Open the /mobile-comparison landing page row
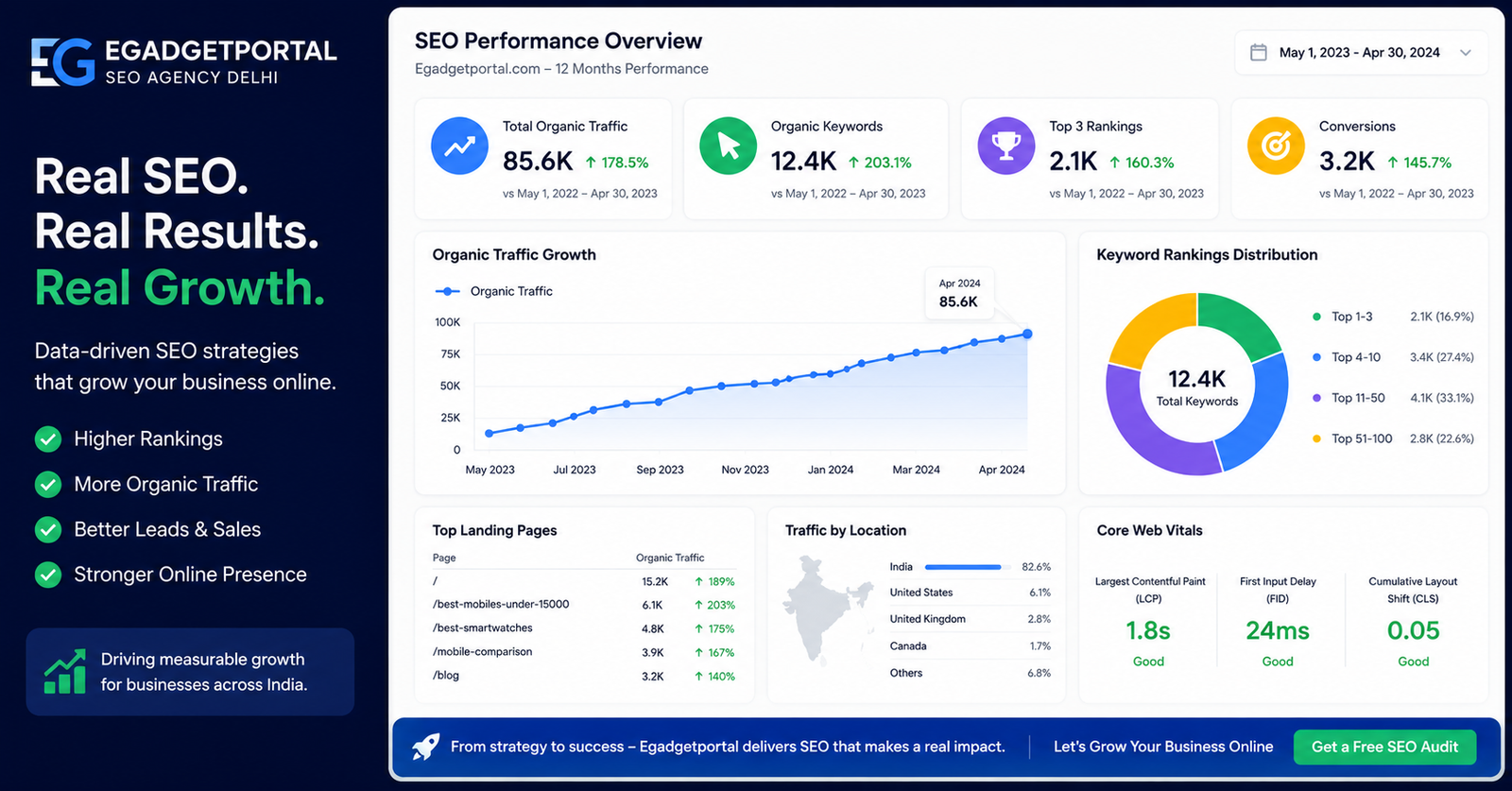This screenshot has height=791, width=1512. [x=584, y=652]
